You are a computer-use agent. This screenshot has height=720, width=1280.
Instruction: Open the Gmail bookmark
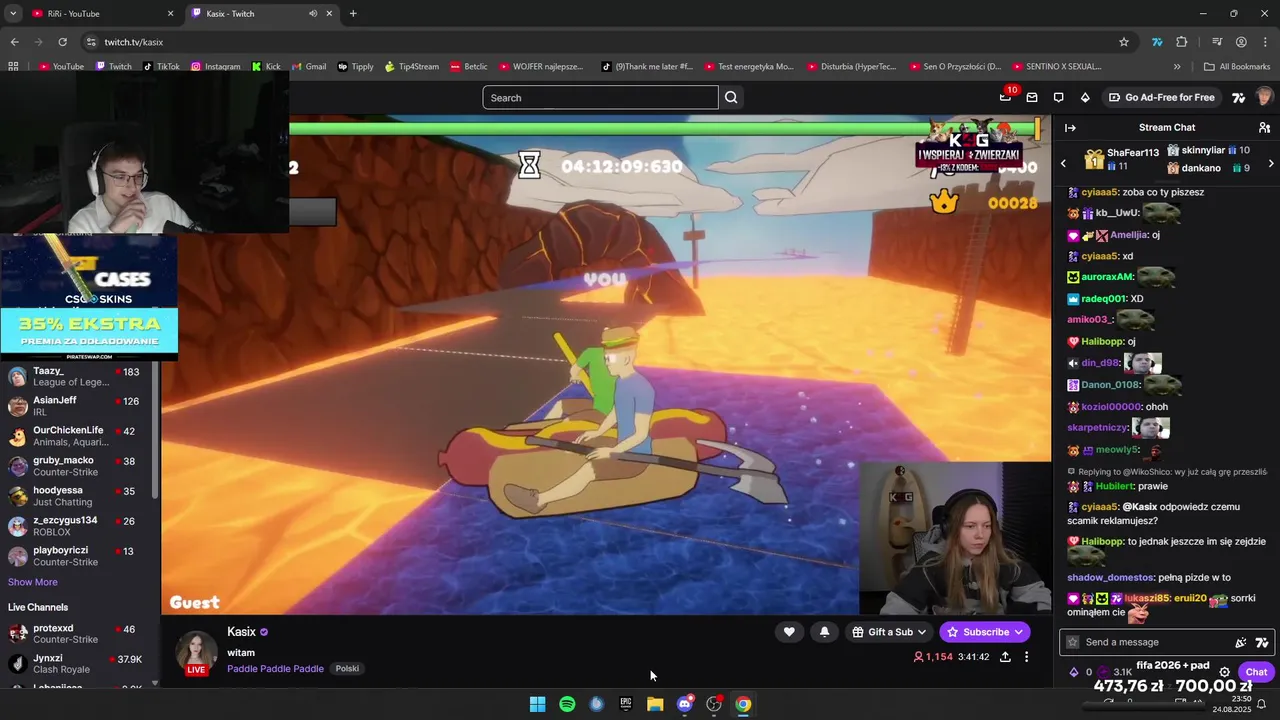[x=308, y=67]
